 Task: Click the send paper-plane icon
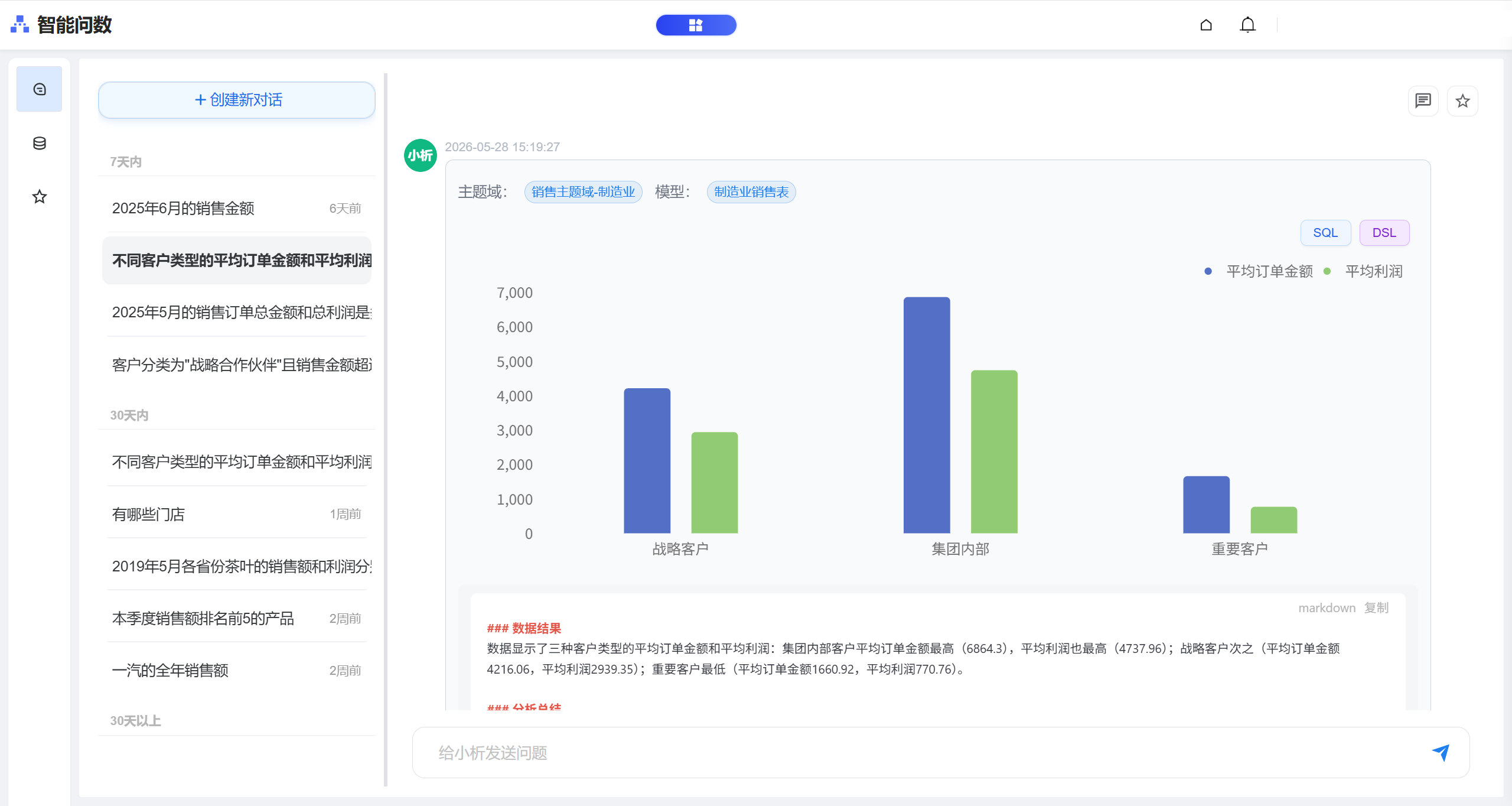pyautogui.click(x=1441, y=752)
